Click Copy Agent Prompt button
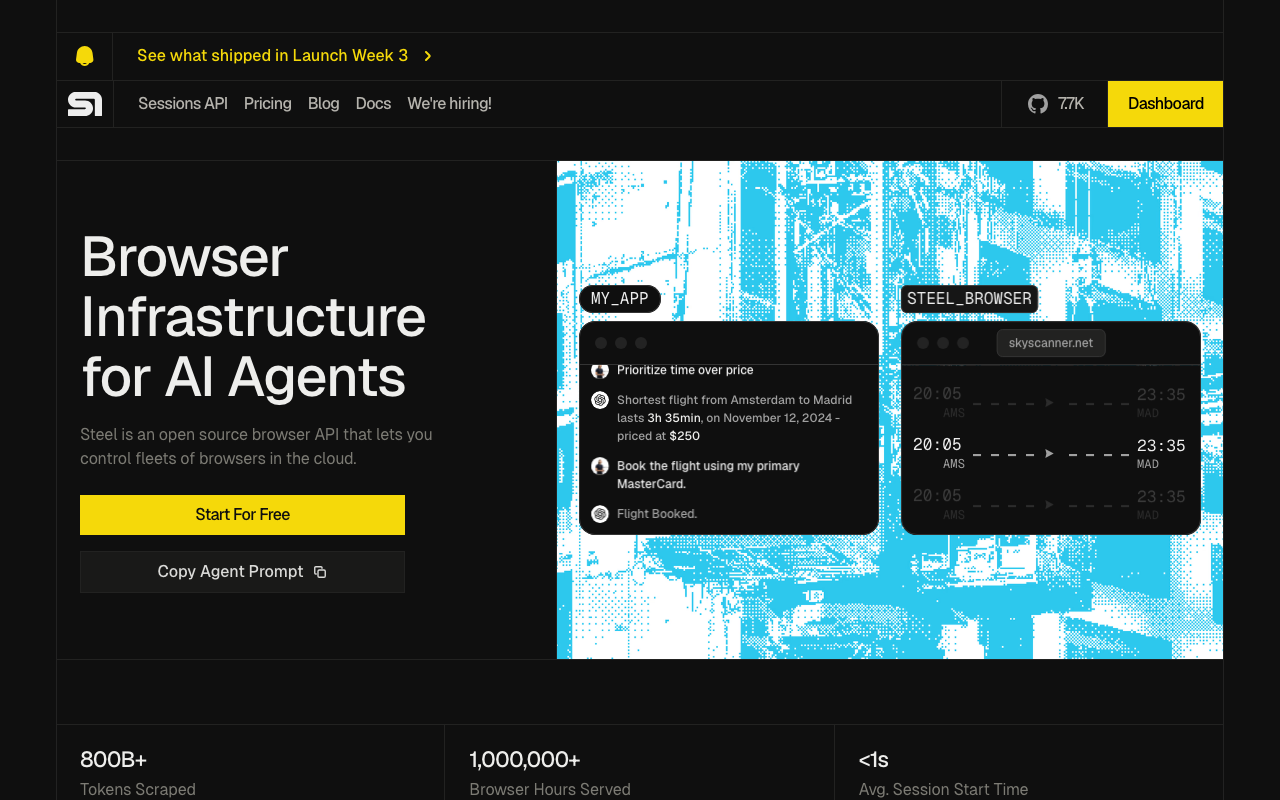This screenshot has height=800, width=1280. tap(242, 572)
